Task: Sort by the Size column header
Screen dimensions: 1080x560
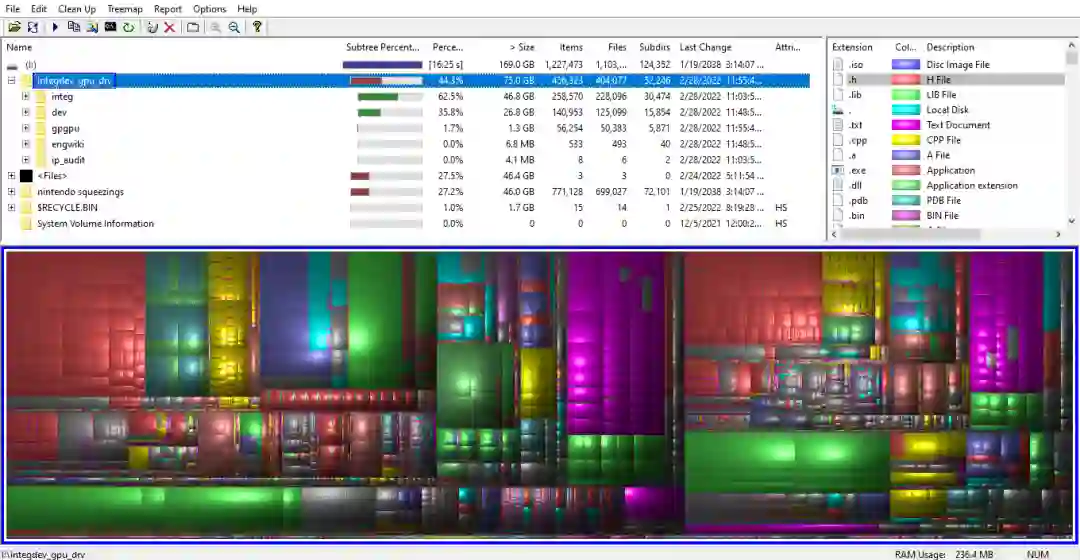Action: point(521,48)
